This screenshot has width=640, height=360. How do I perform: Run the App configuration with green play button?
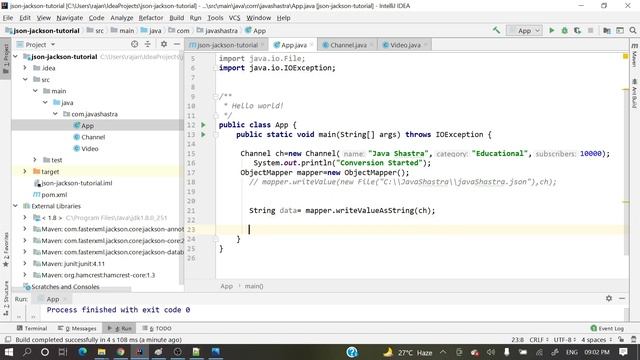(x=552, y=30)
